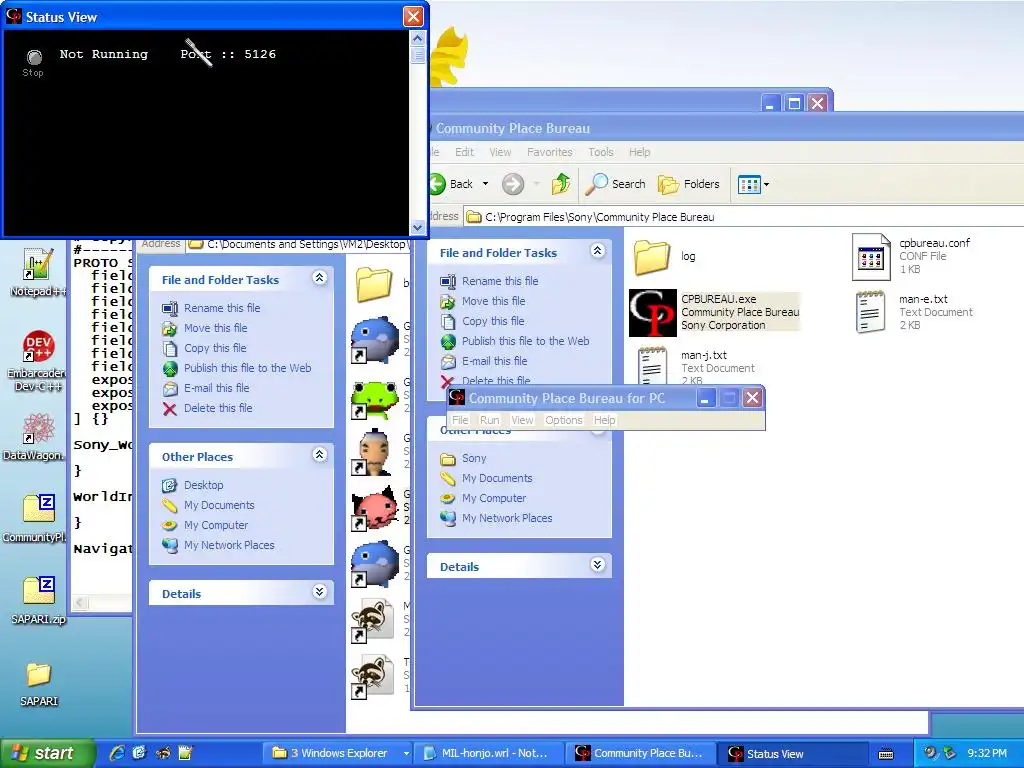1024x768 pixels.
Task: Open File menu in Bureau for PC
Action: click(460, 420)
